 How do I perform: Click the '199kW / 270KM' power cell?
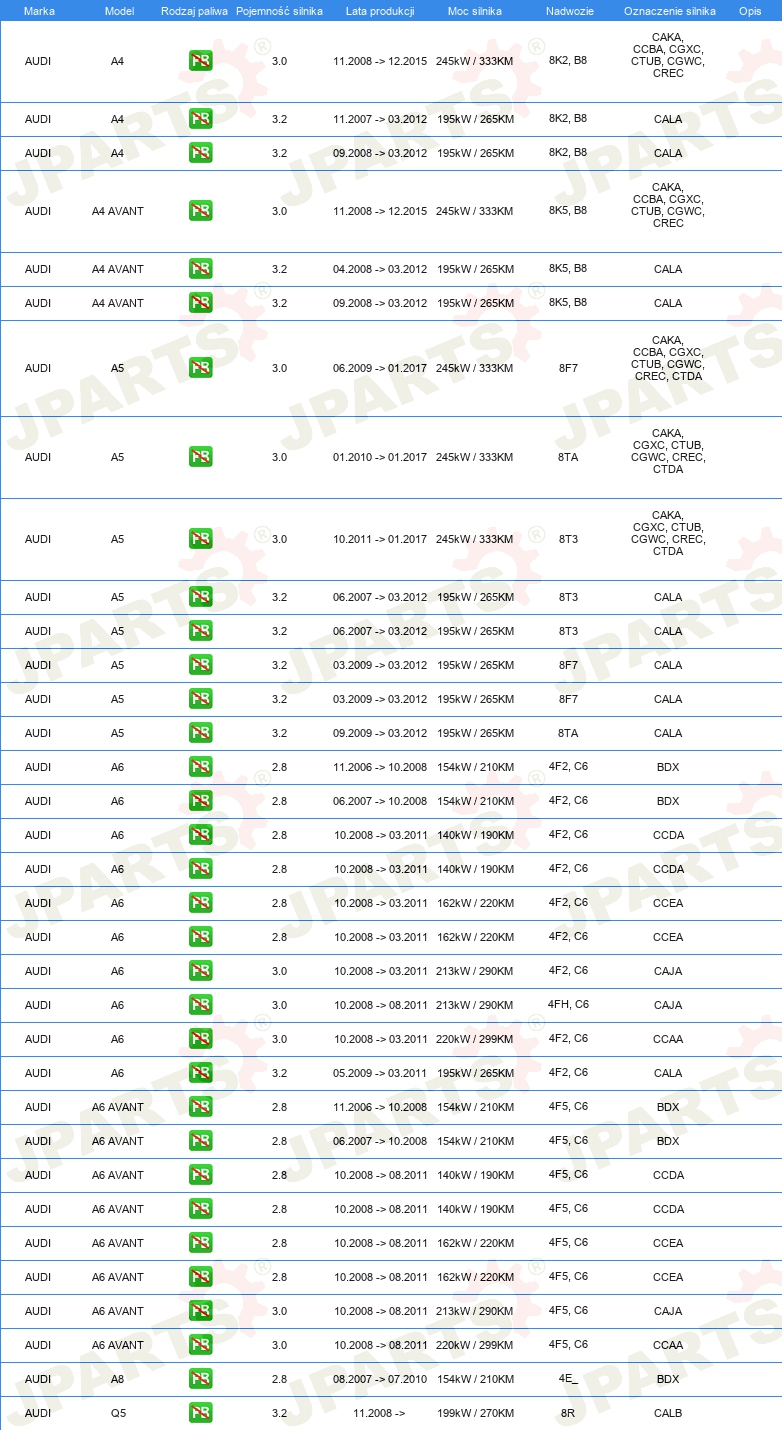click(475, 1413)
